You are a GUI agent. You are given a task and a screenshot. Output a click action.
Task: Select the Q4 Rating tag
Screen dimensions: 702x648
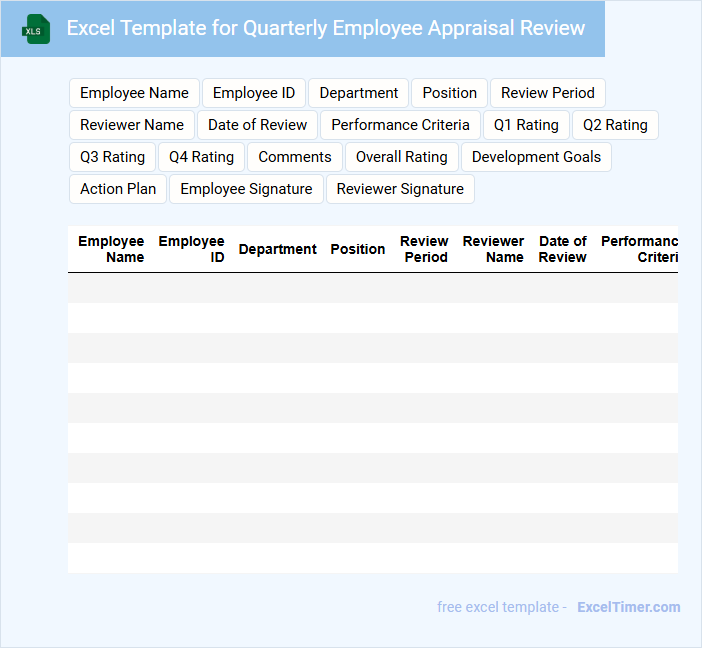coord(201,157)
